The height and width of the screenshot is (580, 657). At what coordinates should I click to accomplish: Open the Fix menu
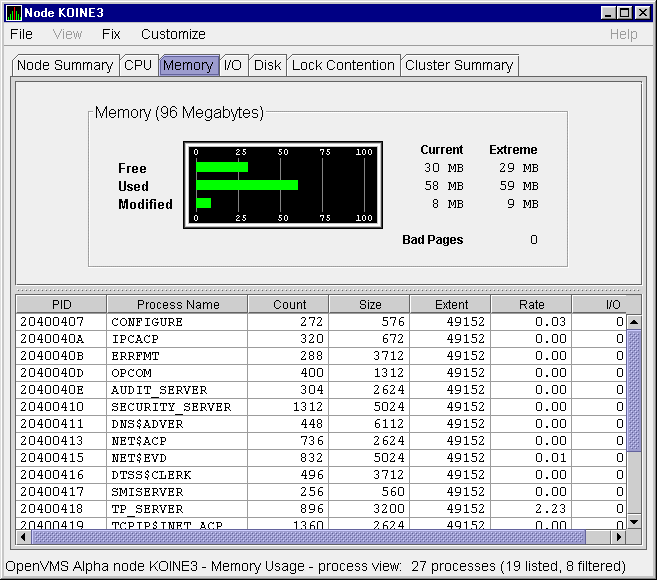point(111,34)
